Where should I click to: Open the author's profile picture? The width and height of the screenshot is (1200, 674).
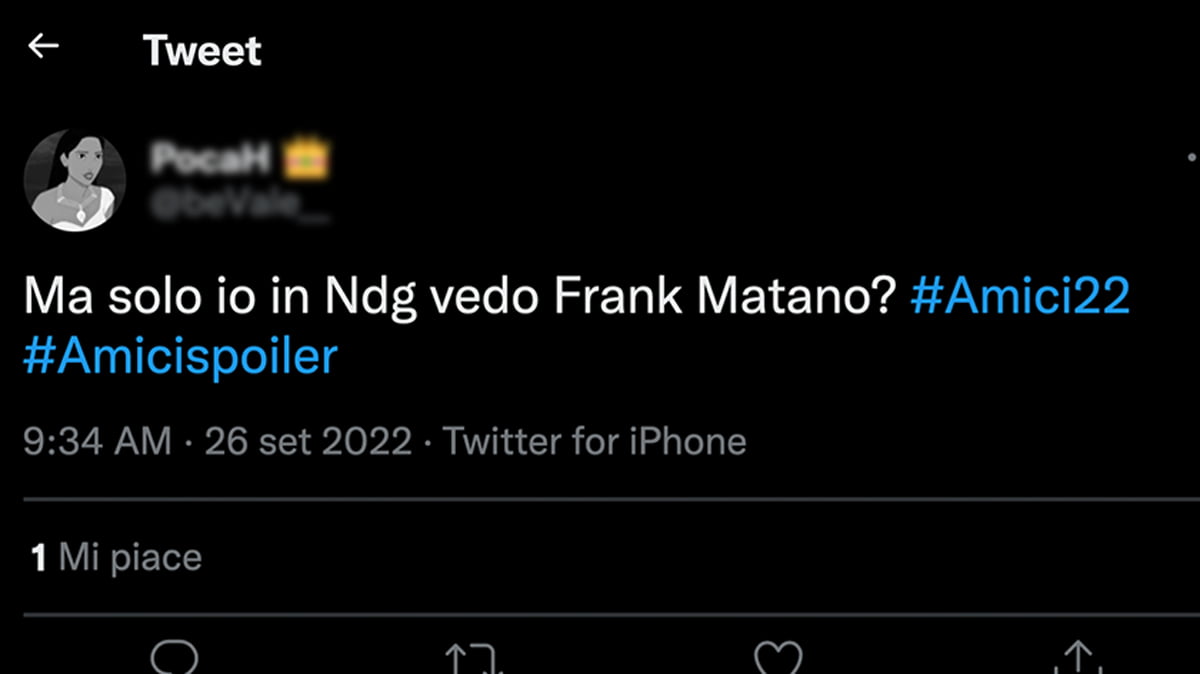point(75,181)
